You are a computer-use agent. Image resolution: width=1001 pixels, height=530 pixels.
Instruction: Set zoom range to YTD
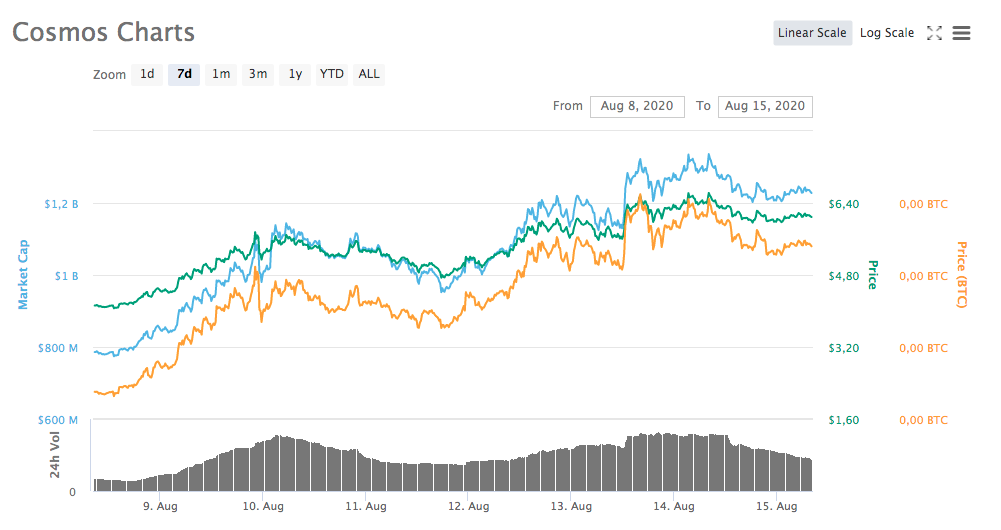(332, 74)
